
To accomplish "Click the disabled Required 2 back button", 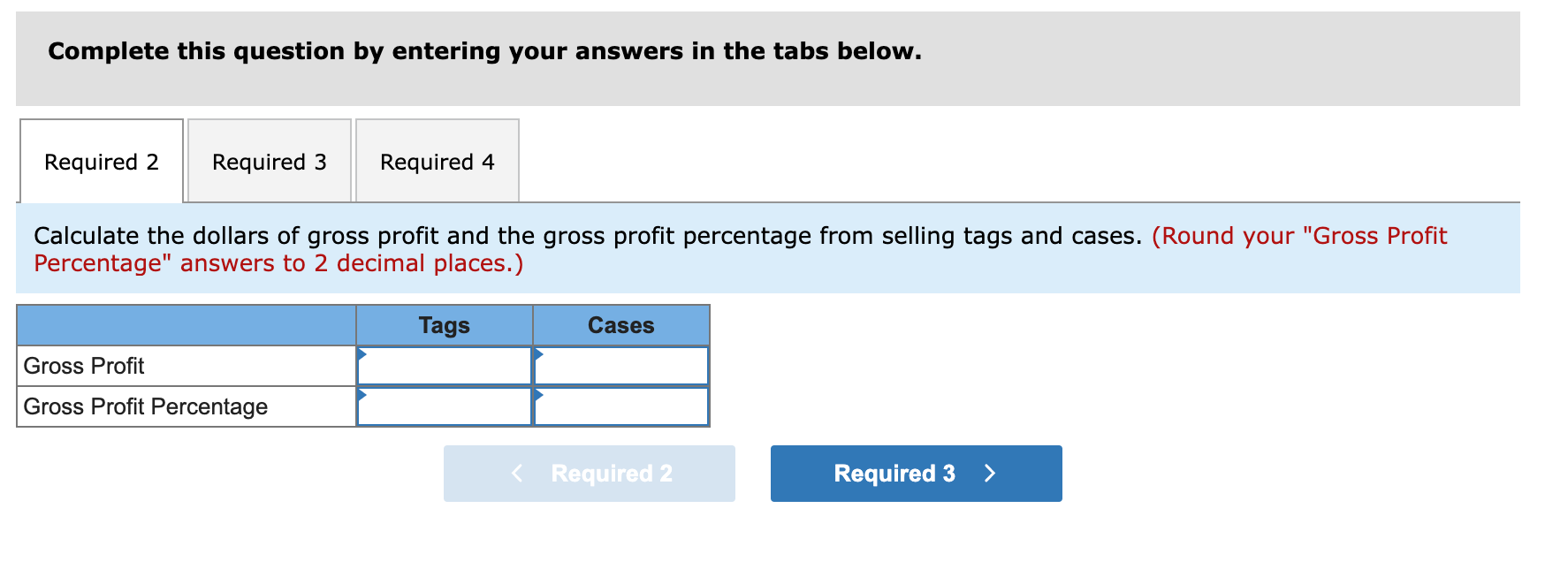I will 589,474.
